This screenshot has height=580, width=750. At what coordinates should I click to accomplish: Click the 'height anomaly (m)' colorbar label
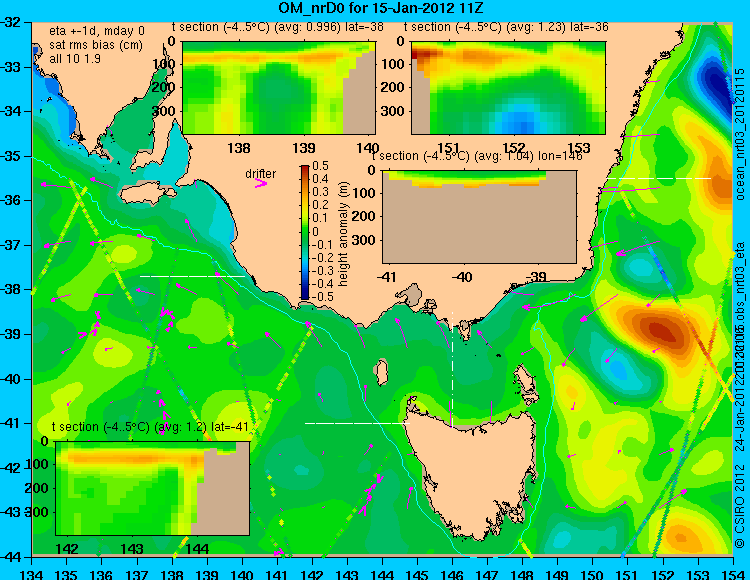point(343,234)
